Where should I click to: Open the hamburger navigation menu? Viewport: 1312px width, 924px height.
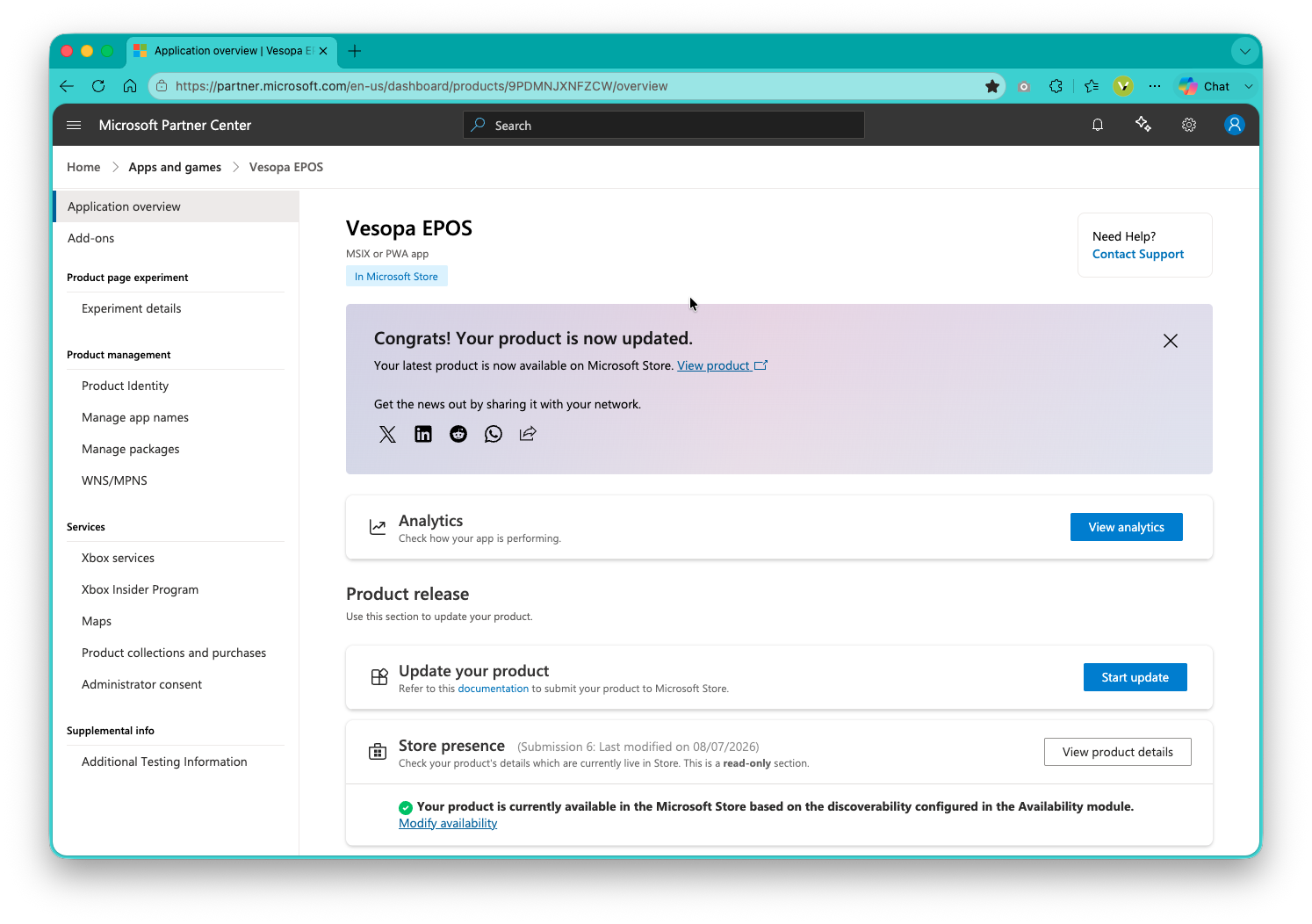74,126
